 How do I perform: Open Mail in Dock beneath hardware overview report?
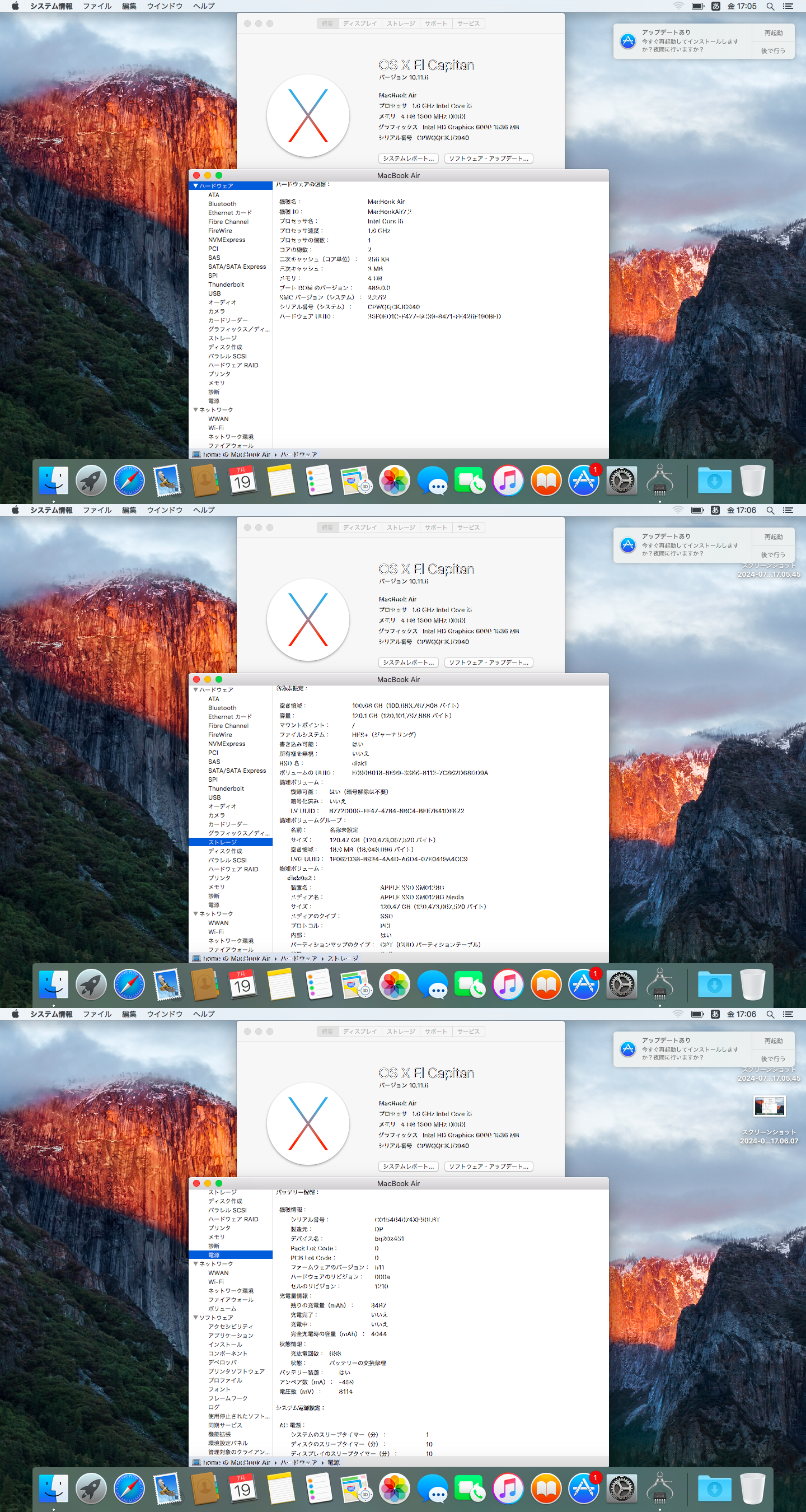pyautogui.click(x=167, y=480)
